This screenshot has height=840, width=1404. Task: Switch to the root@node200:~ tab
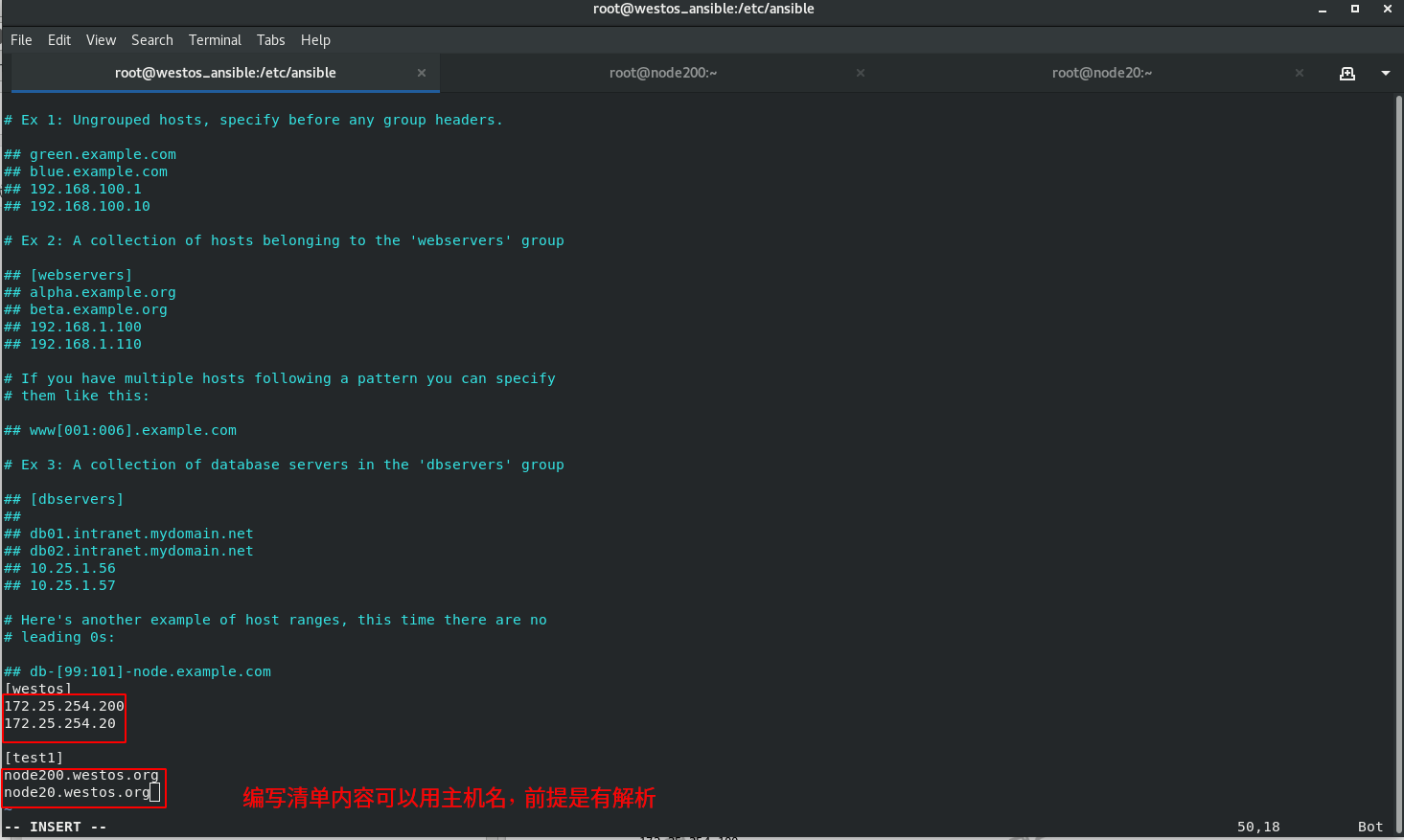(x=663, y=73)
